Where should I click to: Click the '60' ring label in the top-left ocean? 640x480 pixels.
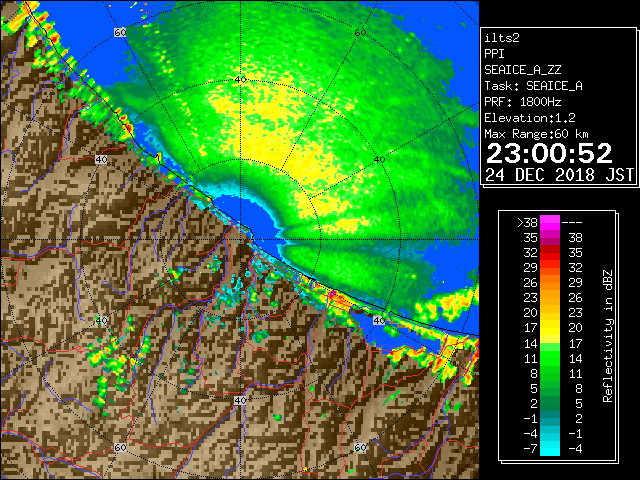120,32
